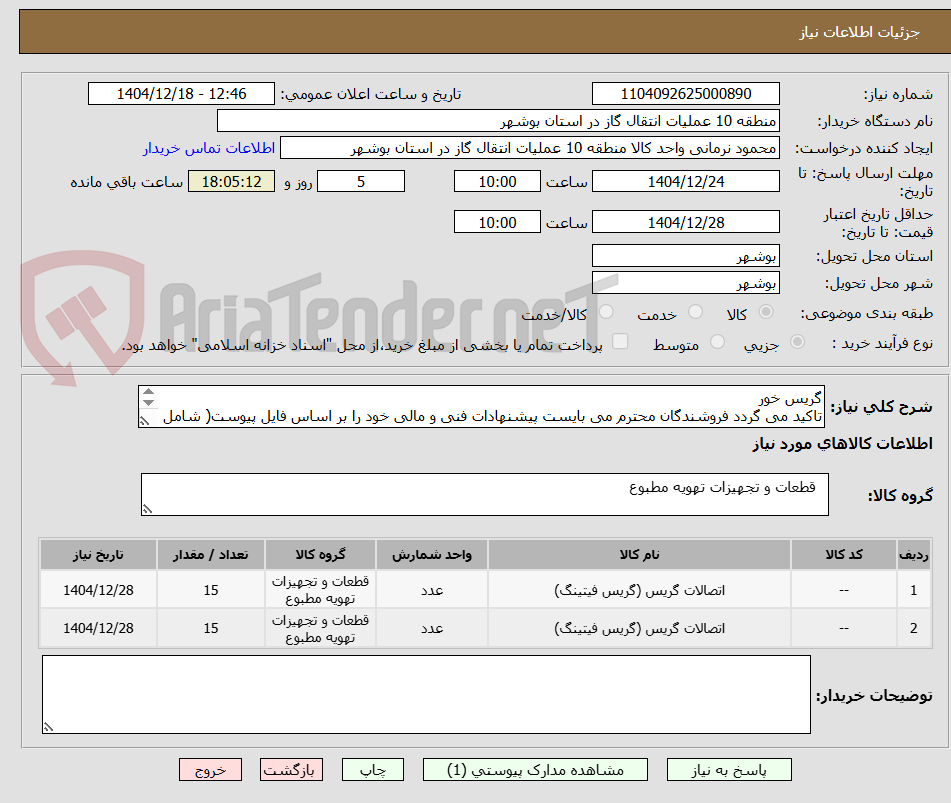Click the delivery city field بوشهر
Viewport: 951px width, 803px height.
point(685,283)
